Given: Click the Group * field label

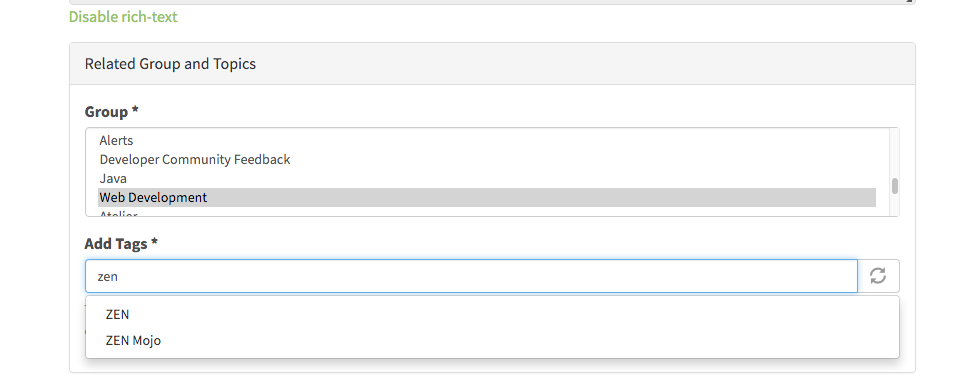Looking at the screenshot, I should 111,112.
